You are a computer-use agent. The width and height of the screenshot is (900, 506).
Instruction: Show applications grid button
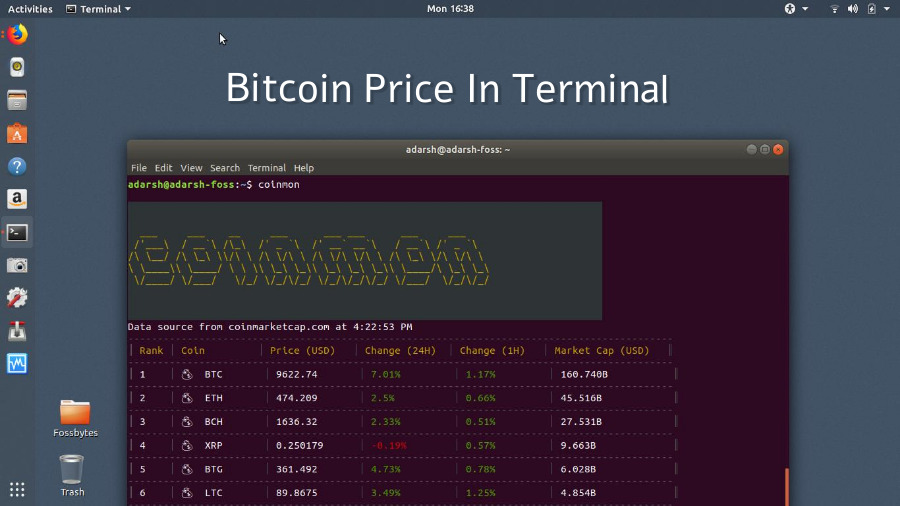[17, 489]
